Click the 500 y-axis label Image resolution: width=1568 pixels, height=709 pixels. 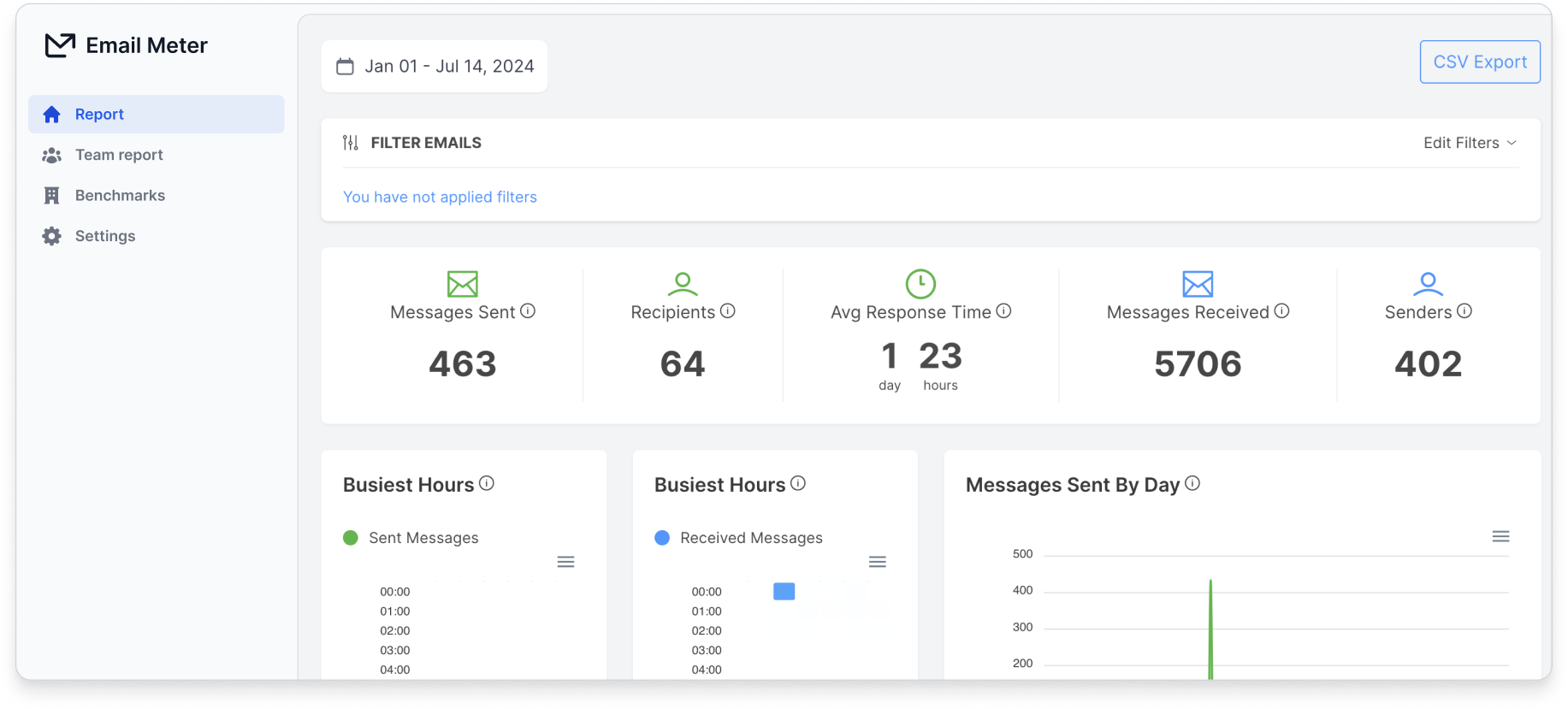coord(1022,554)
